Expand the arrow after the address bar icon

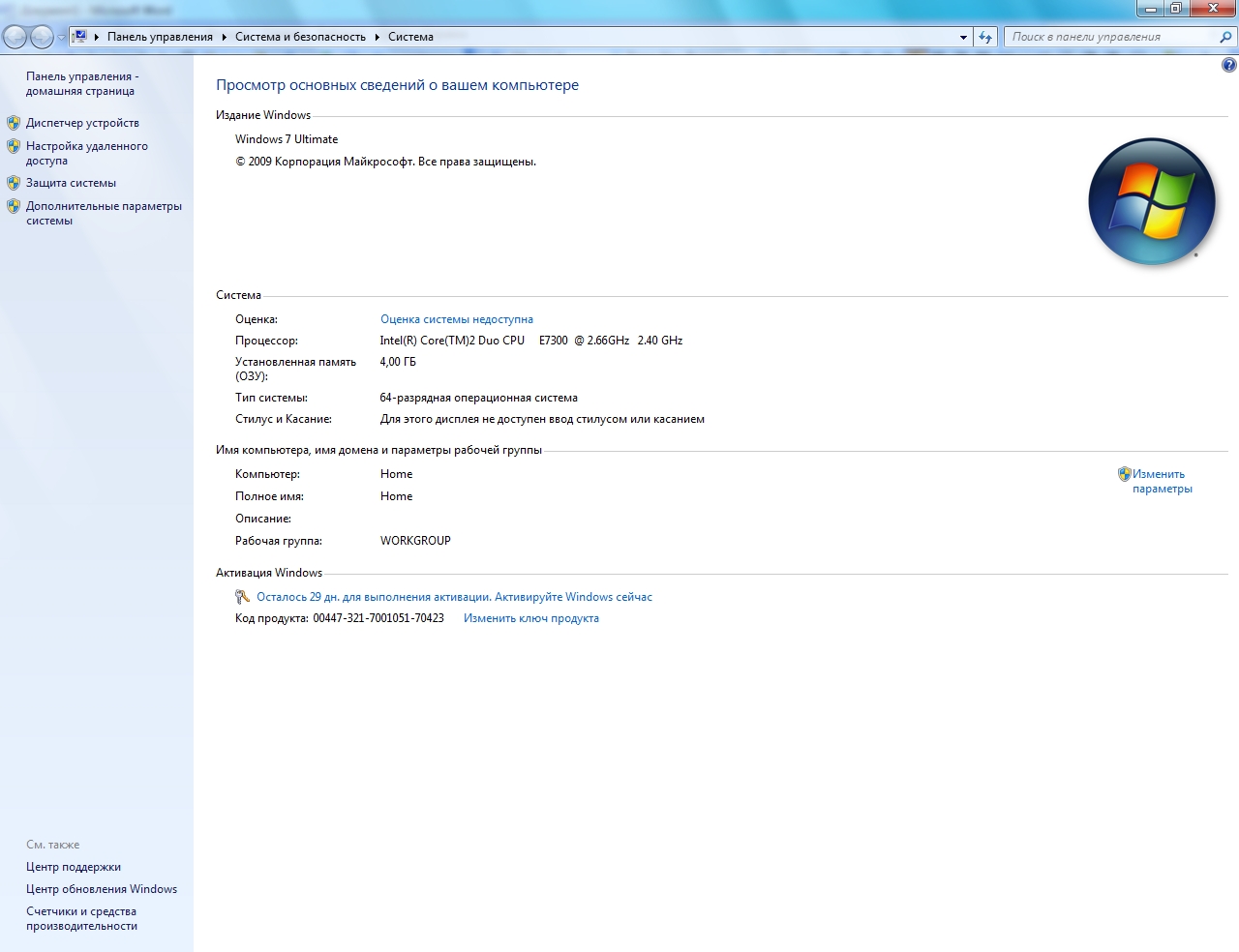click(x=97, y=37)
